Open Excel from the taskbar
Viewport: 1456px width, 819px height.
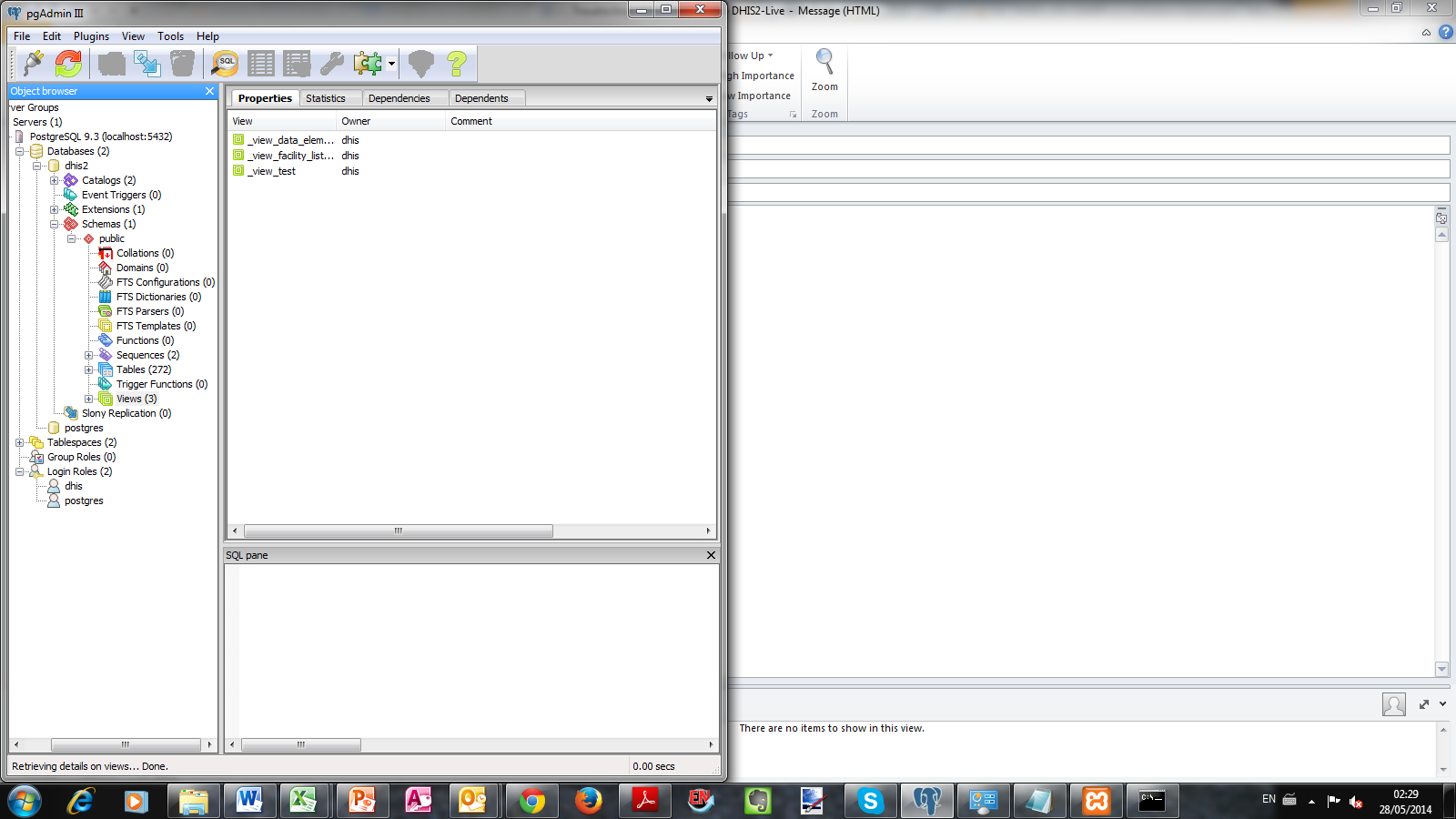[305, 801]
